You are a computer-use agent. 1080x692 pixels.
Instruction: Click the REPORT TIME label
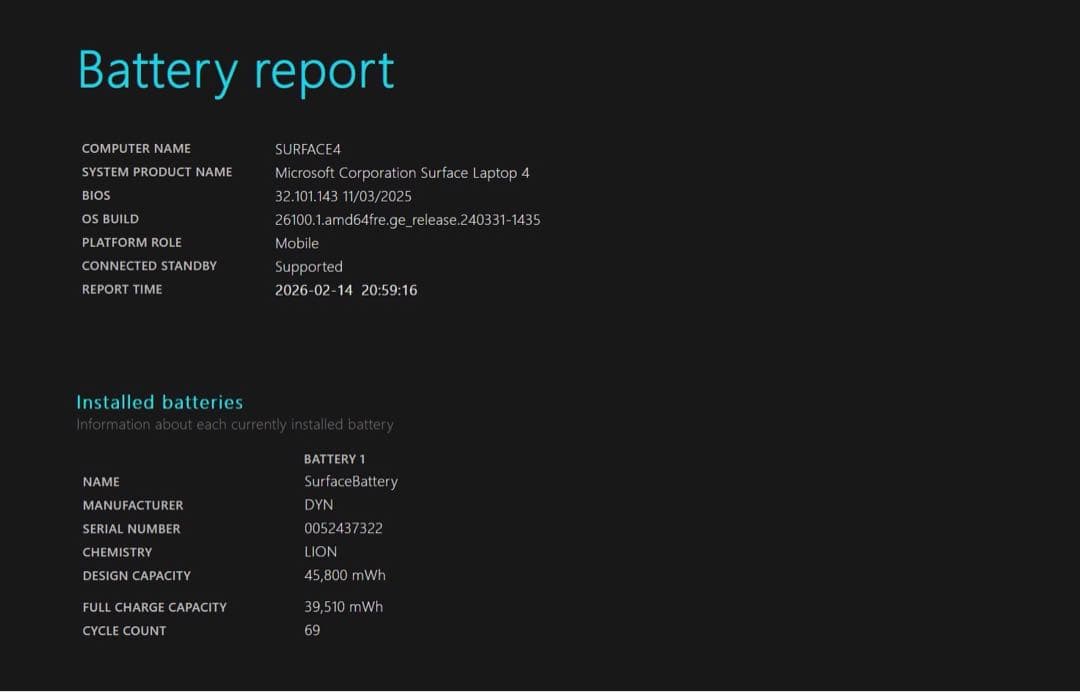click(x=122, y=289)
